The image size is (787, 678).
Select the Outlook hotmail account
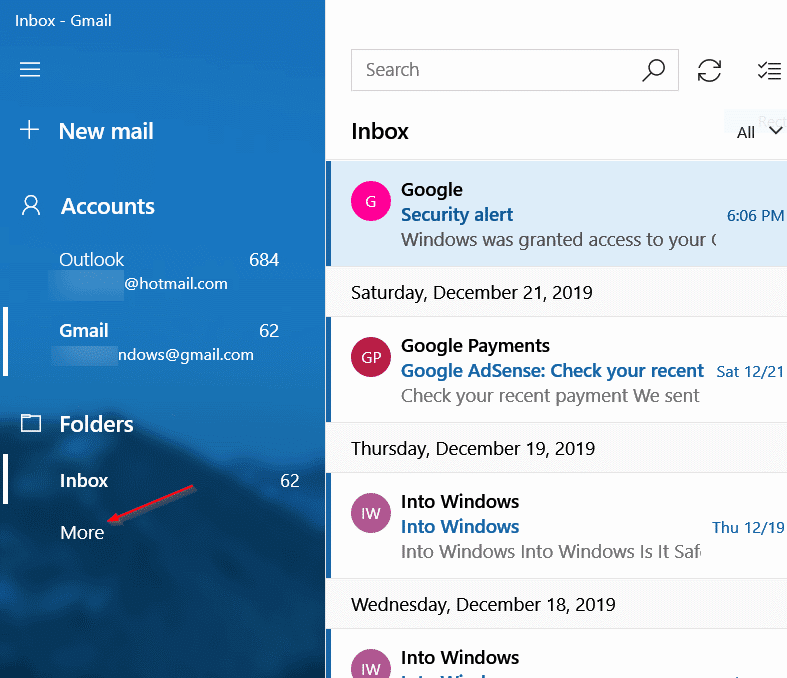[164, 272]
